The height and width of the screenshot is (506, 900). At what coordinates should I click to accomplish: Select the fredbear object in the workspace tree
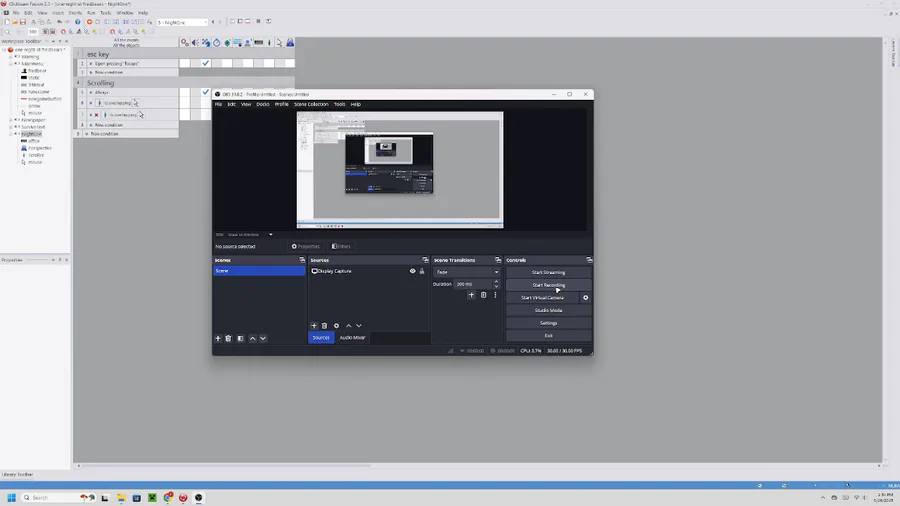[x=37, y=71]
